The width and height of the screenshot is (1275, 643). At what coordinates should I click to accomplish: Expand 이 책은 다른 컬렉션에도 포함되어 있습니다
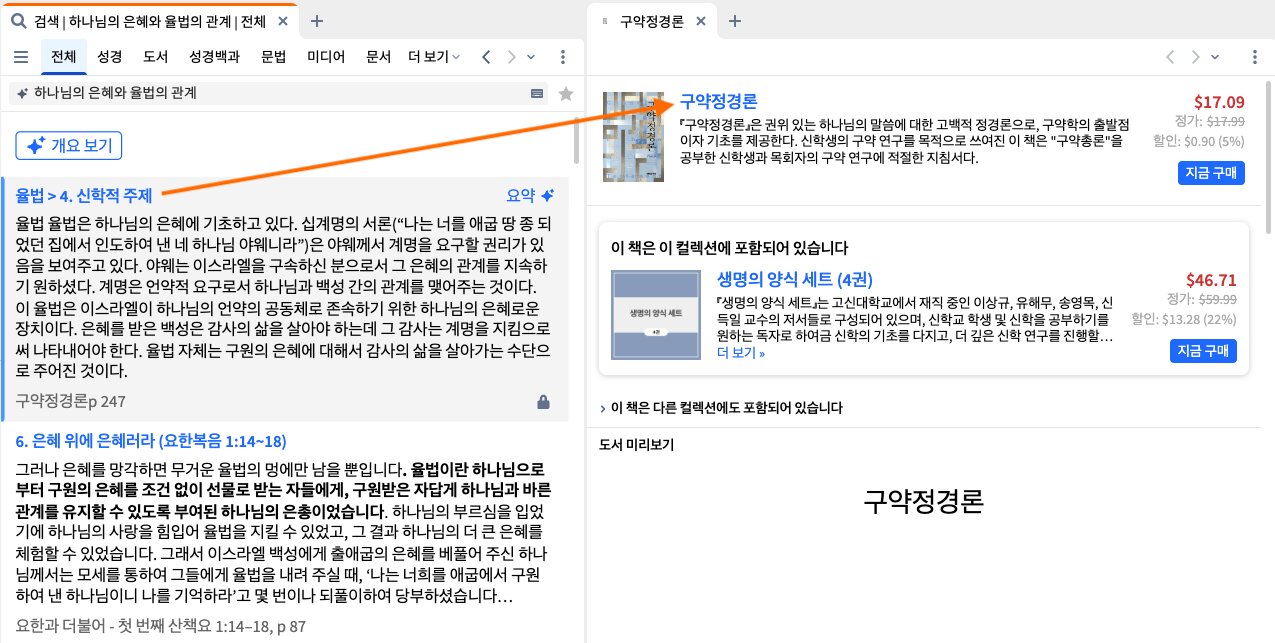tap(721, 408)
